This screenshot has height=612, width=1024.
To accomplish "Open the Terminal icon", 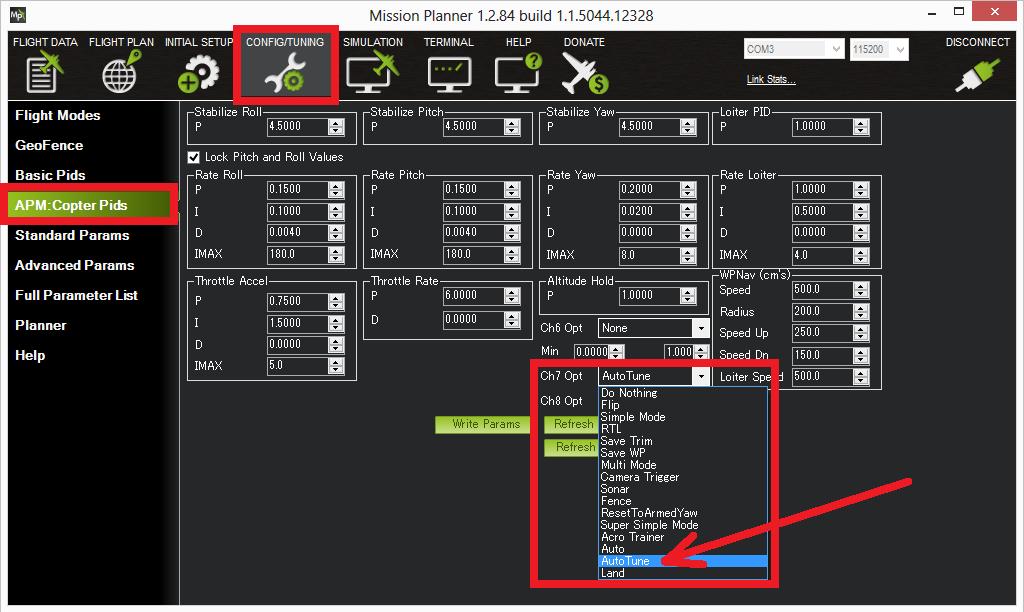I will 448,73.
